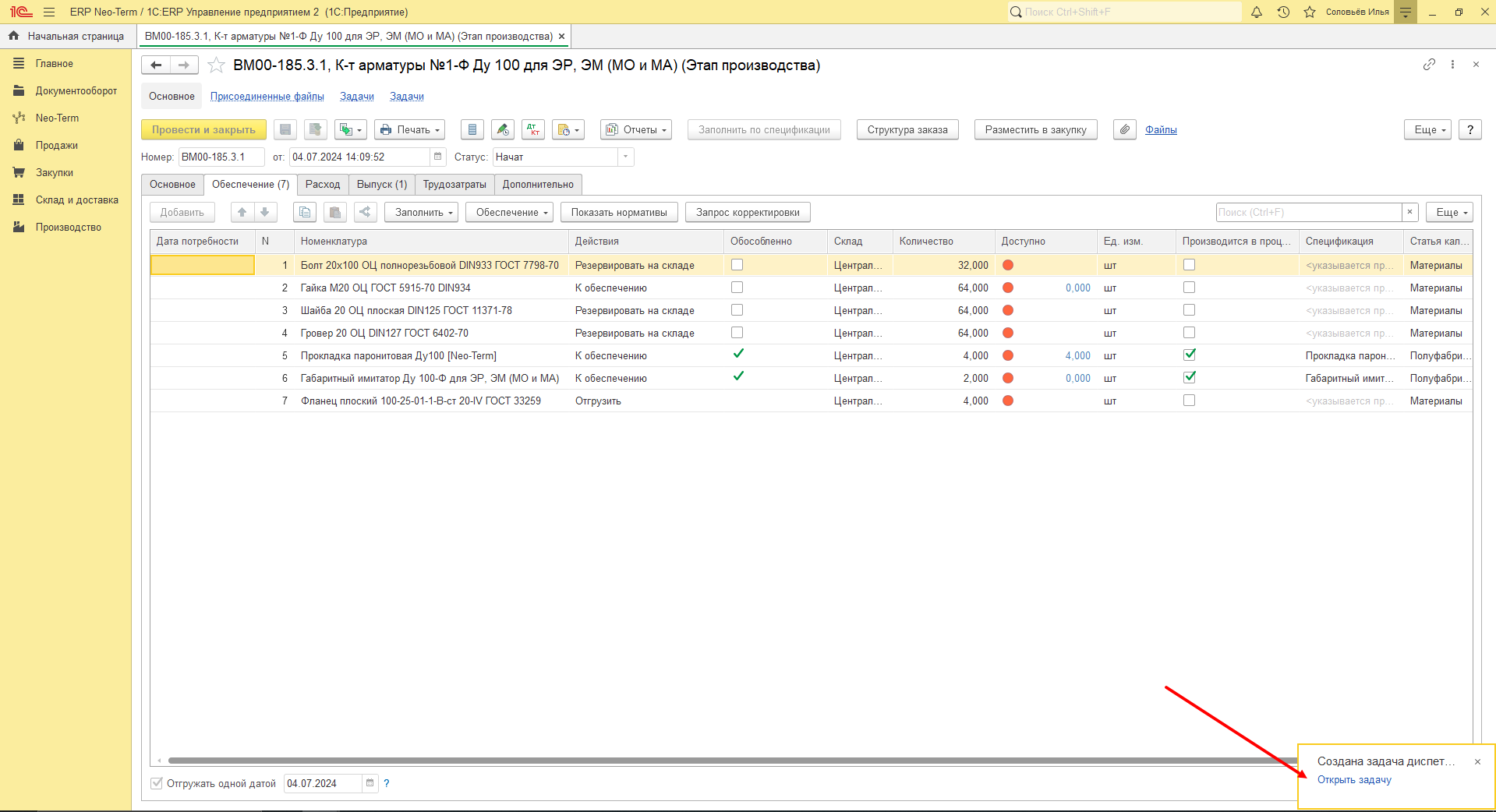Go back with the left arrow

[156, 65]
